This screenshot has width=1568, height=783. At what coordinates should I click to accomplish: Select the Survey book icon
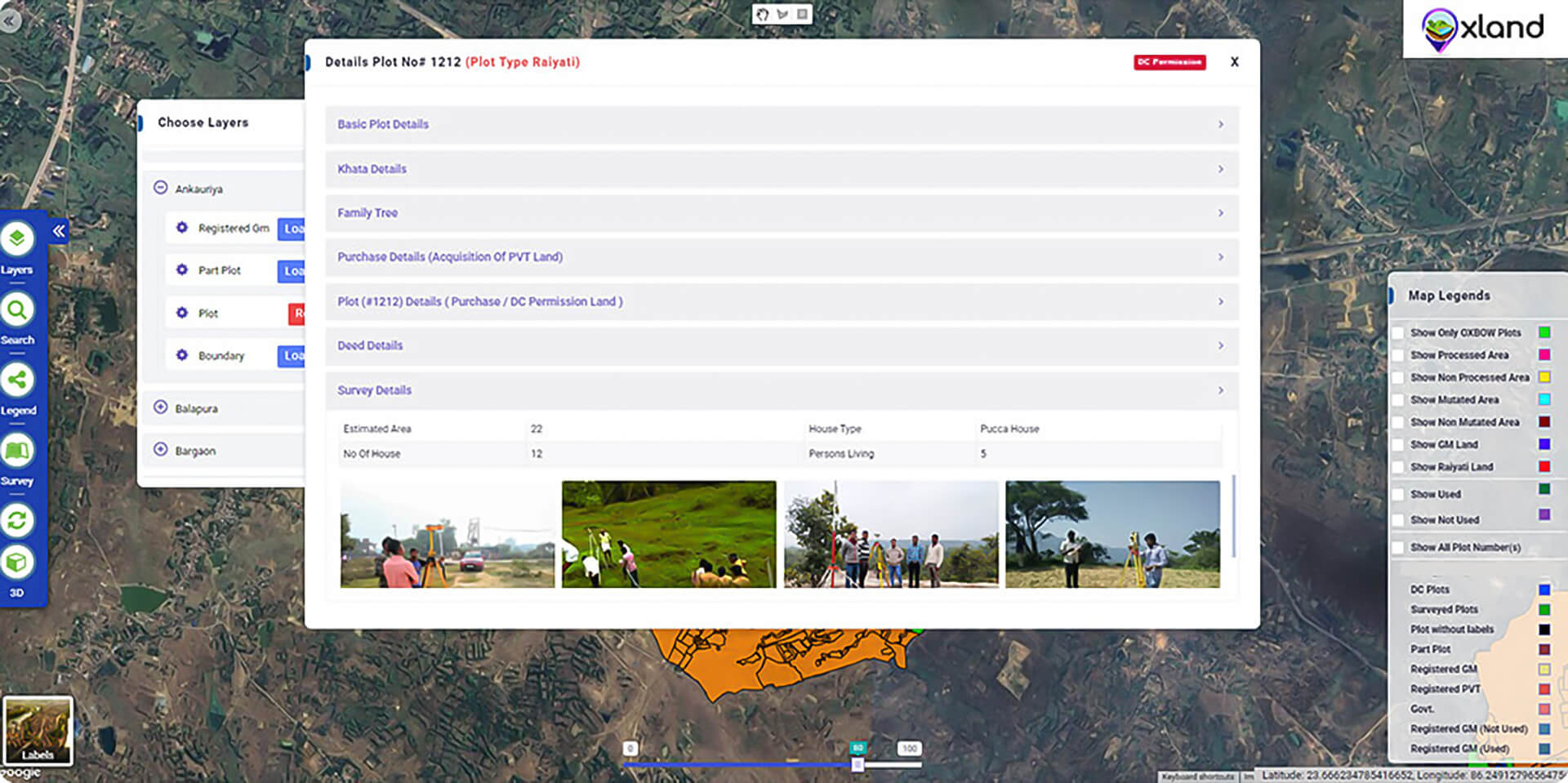tap(17, 451)
